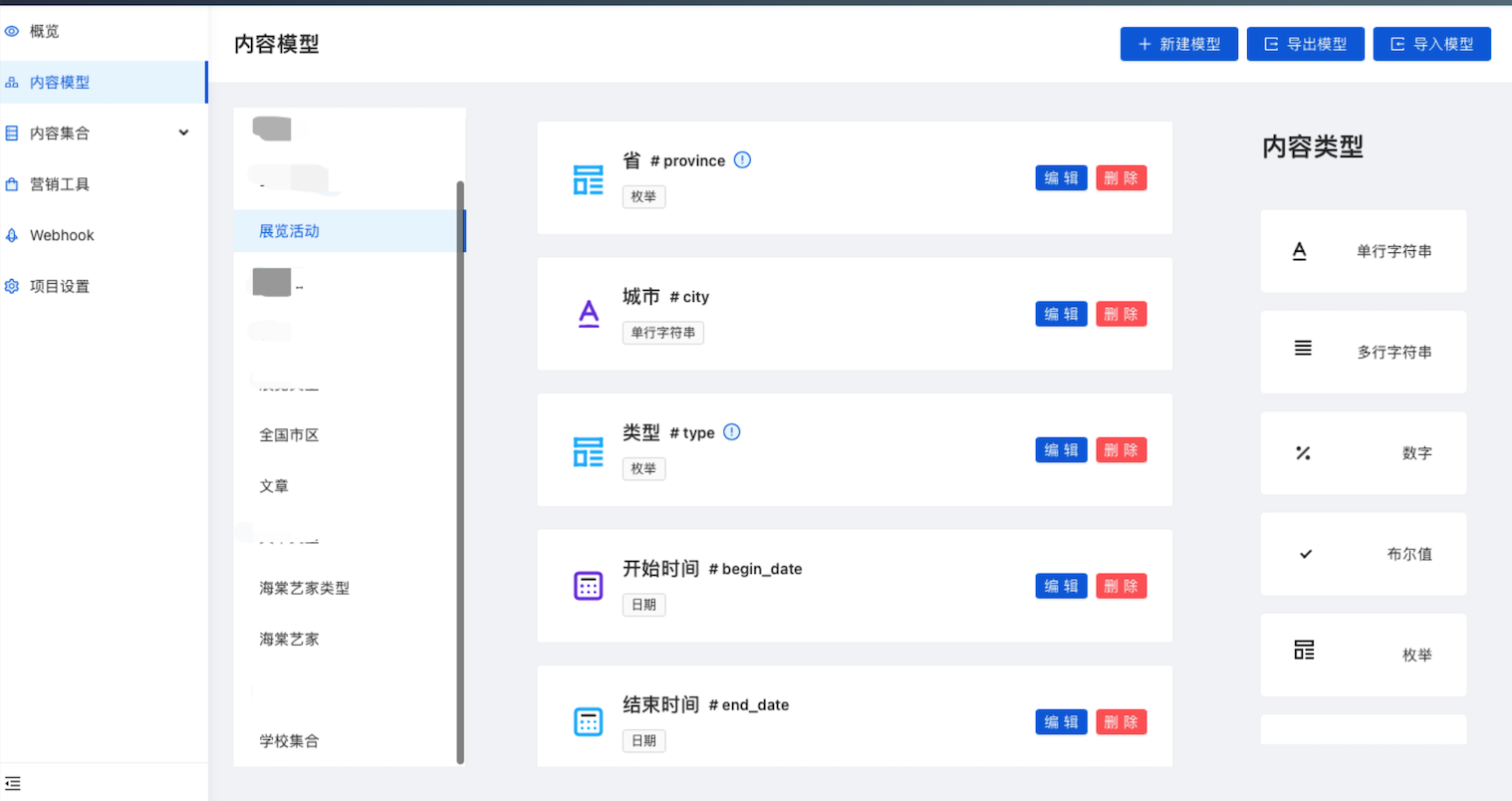Viewport: 1512px width, 801px height.
Task: Click the Webhook rocket icon
Action: coord(12,235)
